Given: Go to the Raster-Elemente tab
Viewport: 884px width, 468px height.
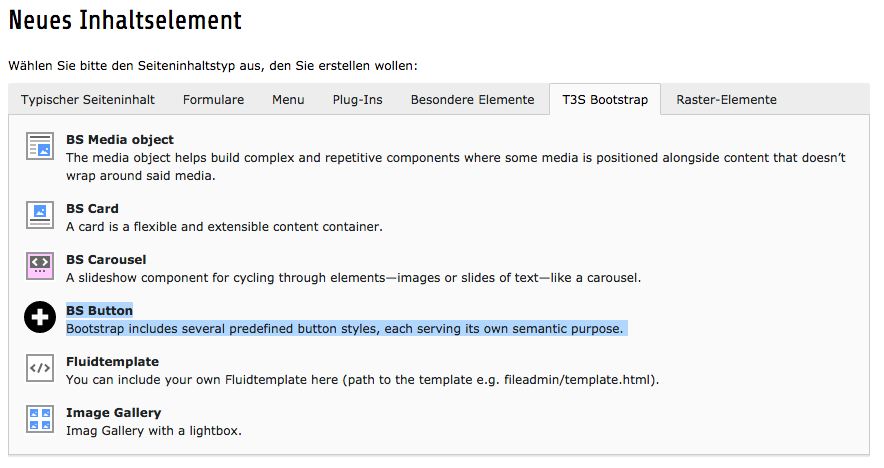Looking at the screenshot, I should click(727, 100).
